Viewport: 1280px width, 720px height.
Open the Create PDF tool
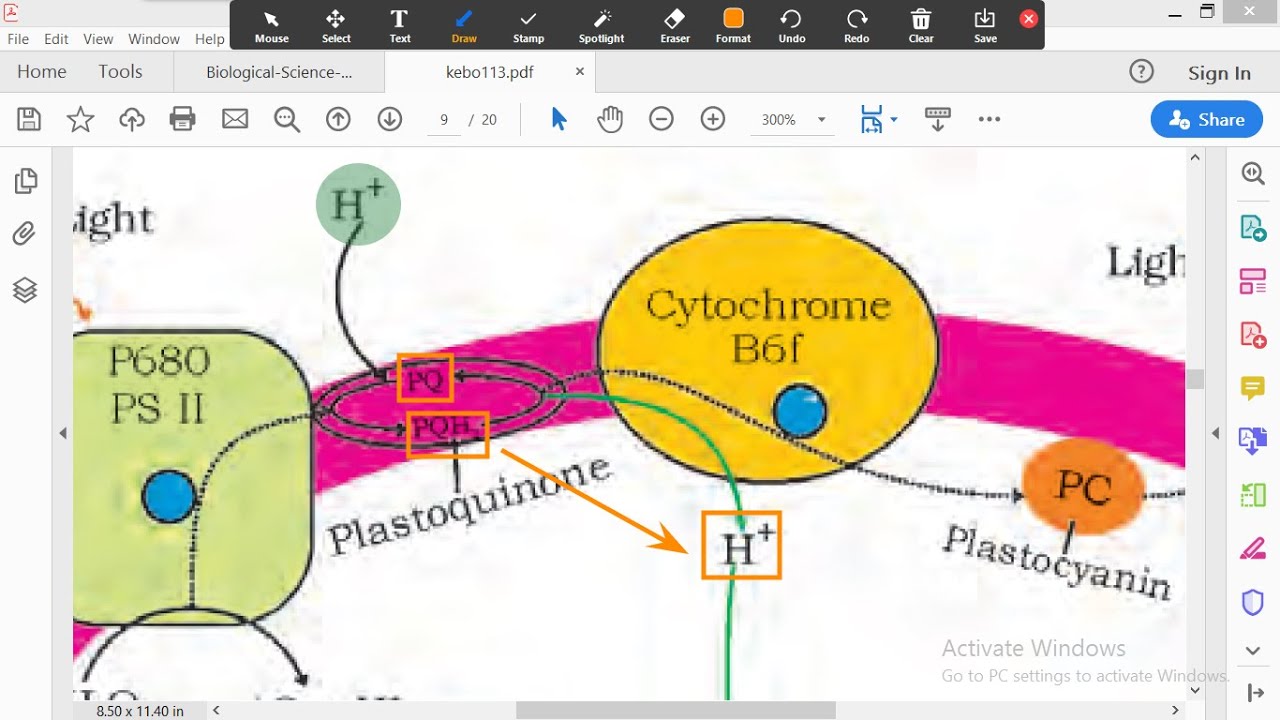tap(1253, 335)
